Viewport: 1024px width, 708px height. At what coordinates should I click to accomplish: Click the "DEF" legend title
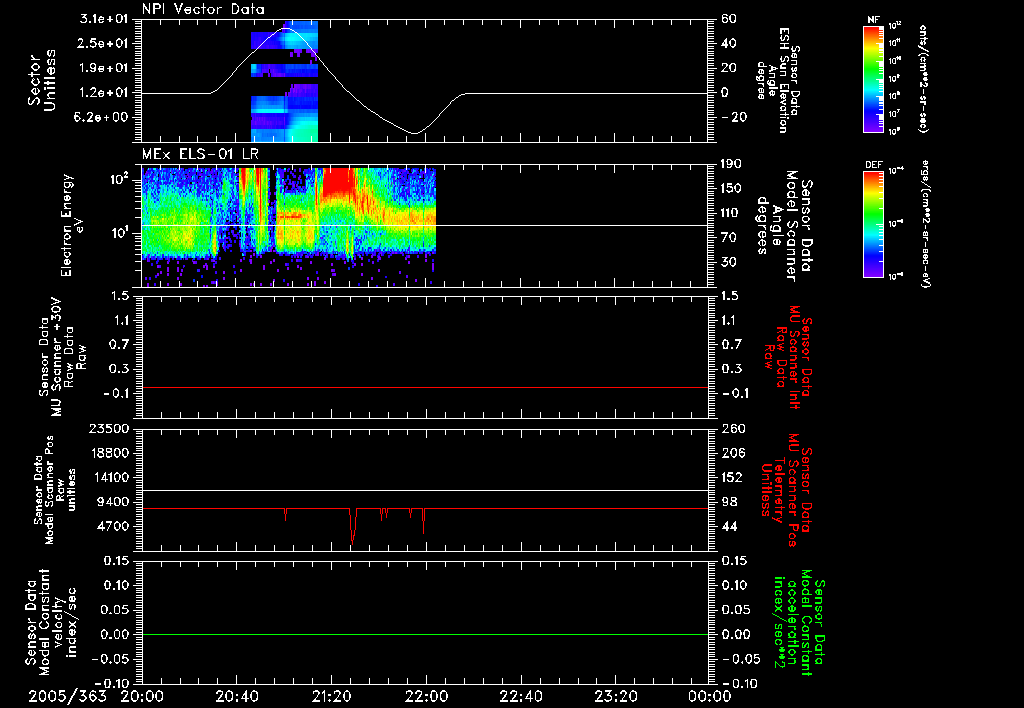(874, 165)
